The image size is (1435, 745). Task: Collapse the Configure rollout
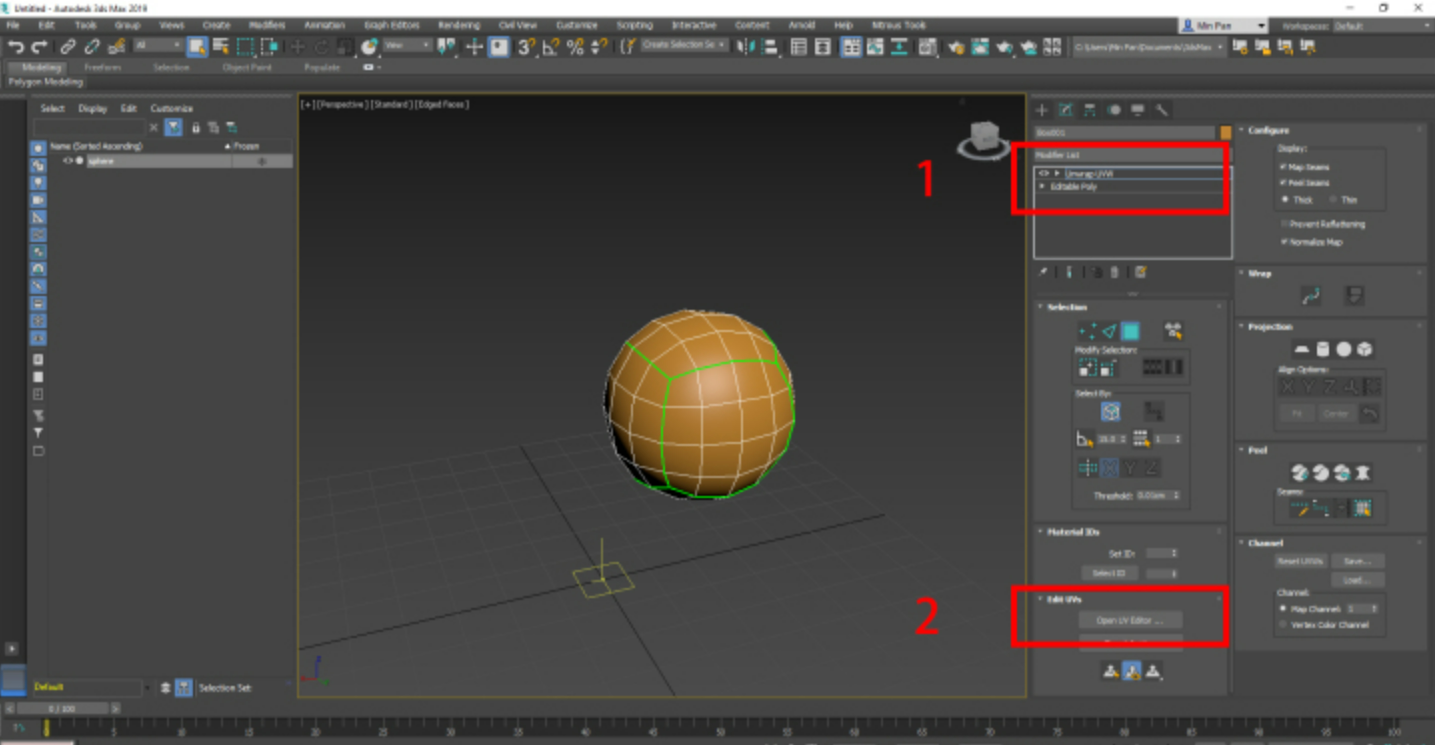coord(1268,130)
